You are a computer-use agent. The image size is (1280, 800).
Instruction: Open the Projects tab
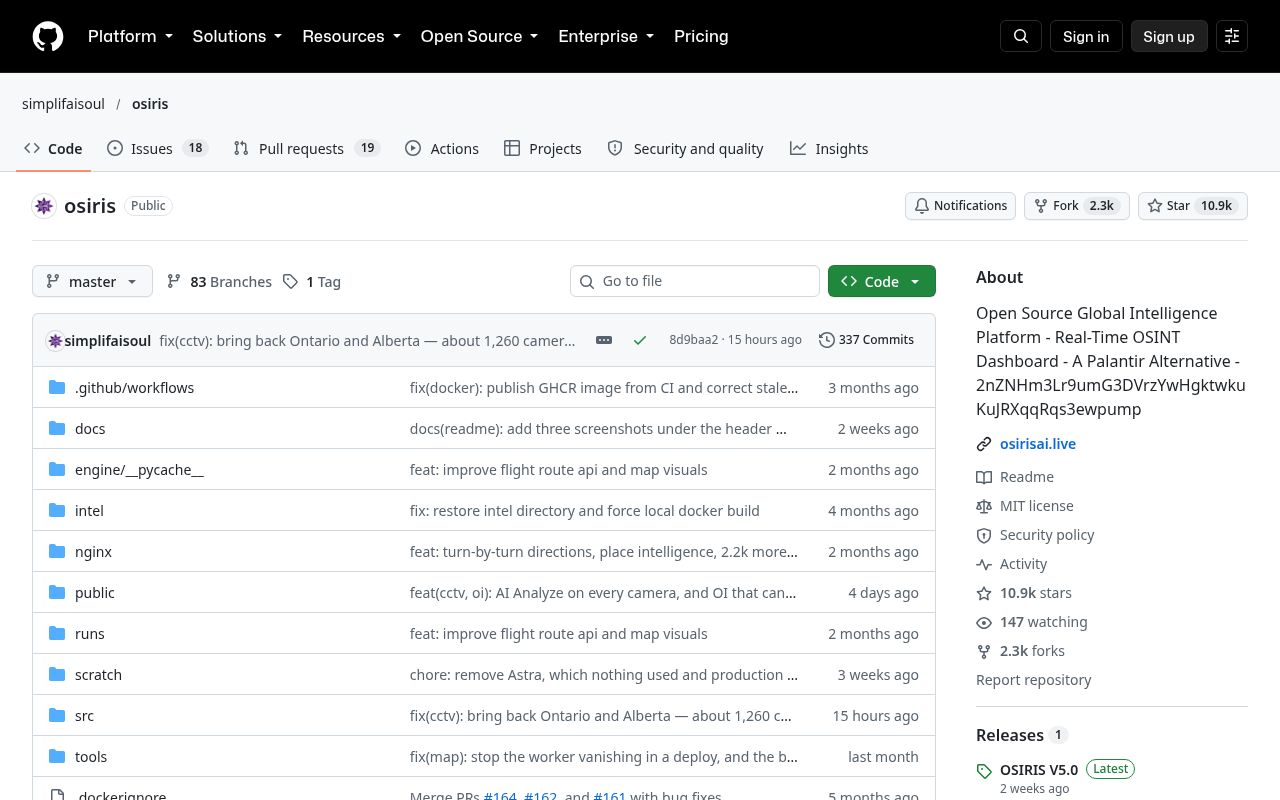click(543, 148)
